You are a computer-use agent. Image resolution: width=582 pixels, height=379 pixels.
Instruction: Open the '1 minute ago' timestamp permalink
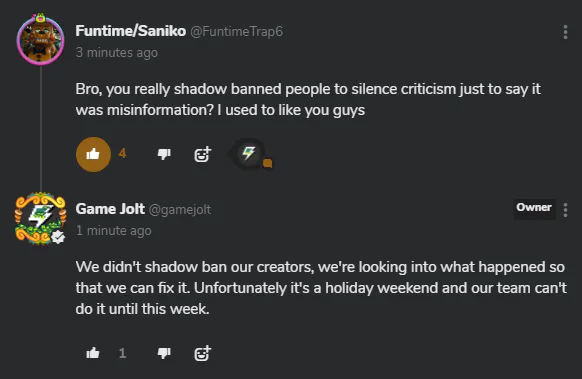tap(114, 231)
